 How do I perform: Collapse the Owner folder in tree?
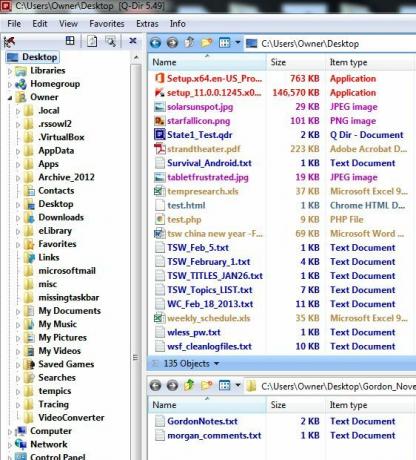[x=10, y=98]
